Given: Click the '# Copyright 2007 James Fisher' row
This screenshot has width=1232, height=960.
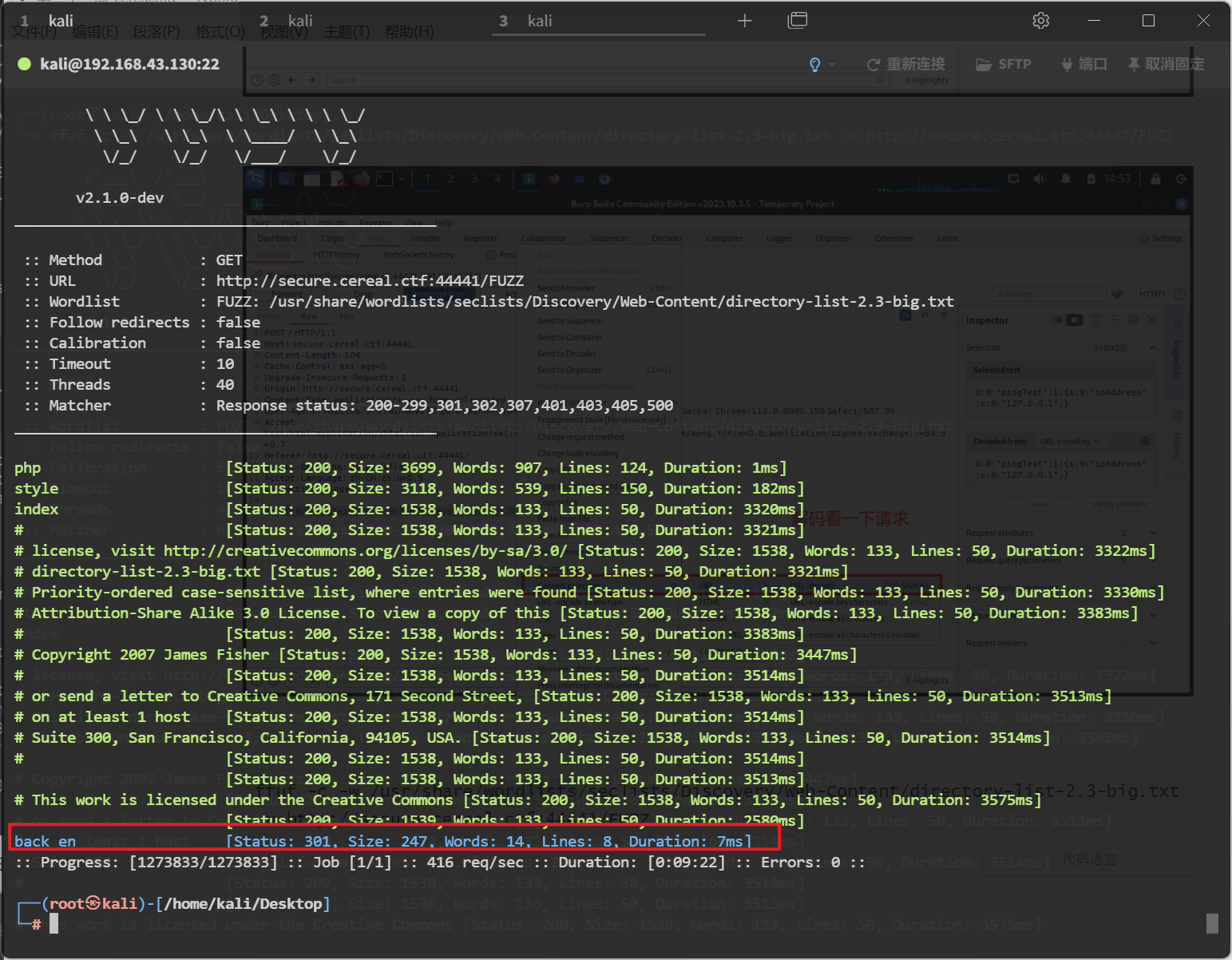Looking at the screenshot, I should click(436, 654).
